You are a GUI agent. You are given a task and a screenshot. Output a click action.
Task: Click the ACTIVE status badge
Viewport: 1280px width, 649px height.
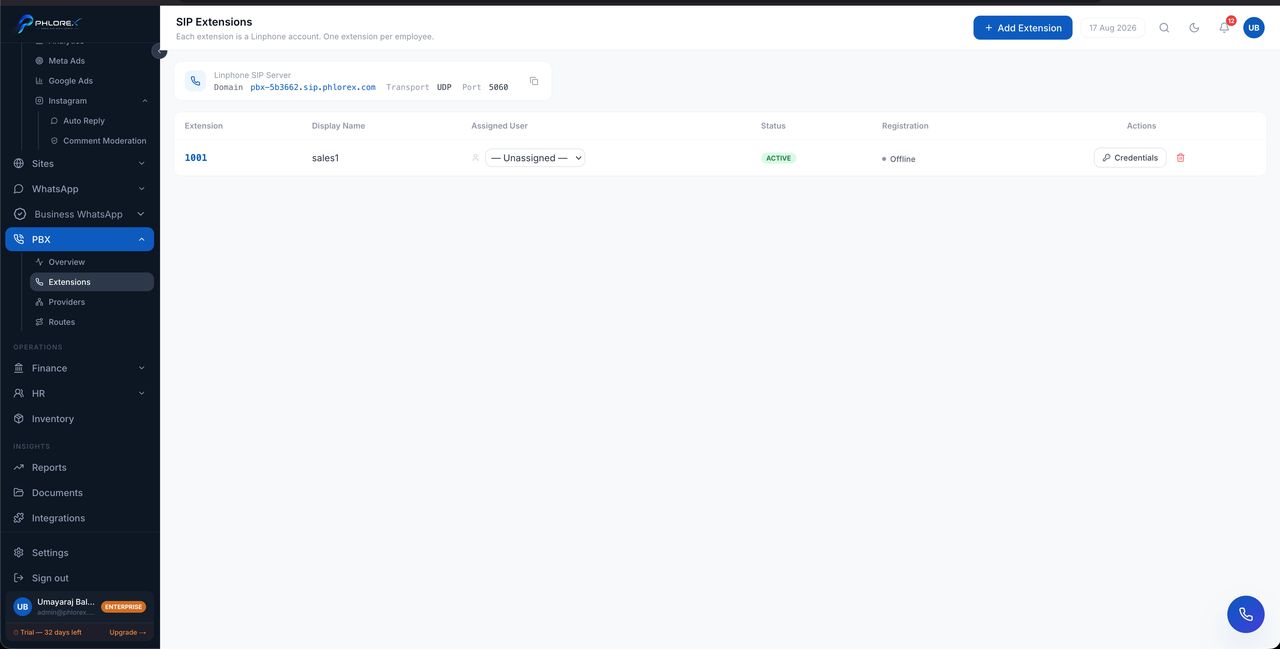(778, 158)
